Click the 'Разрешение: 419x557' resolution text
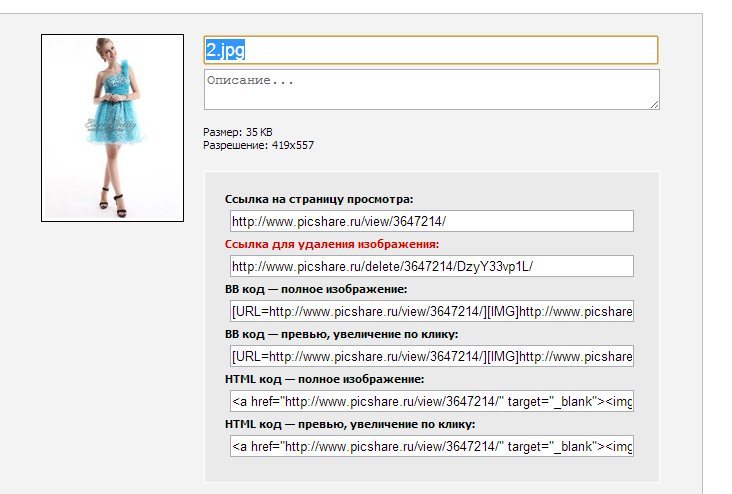 259,145
